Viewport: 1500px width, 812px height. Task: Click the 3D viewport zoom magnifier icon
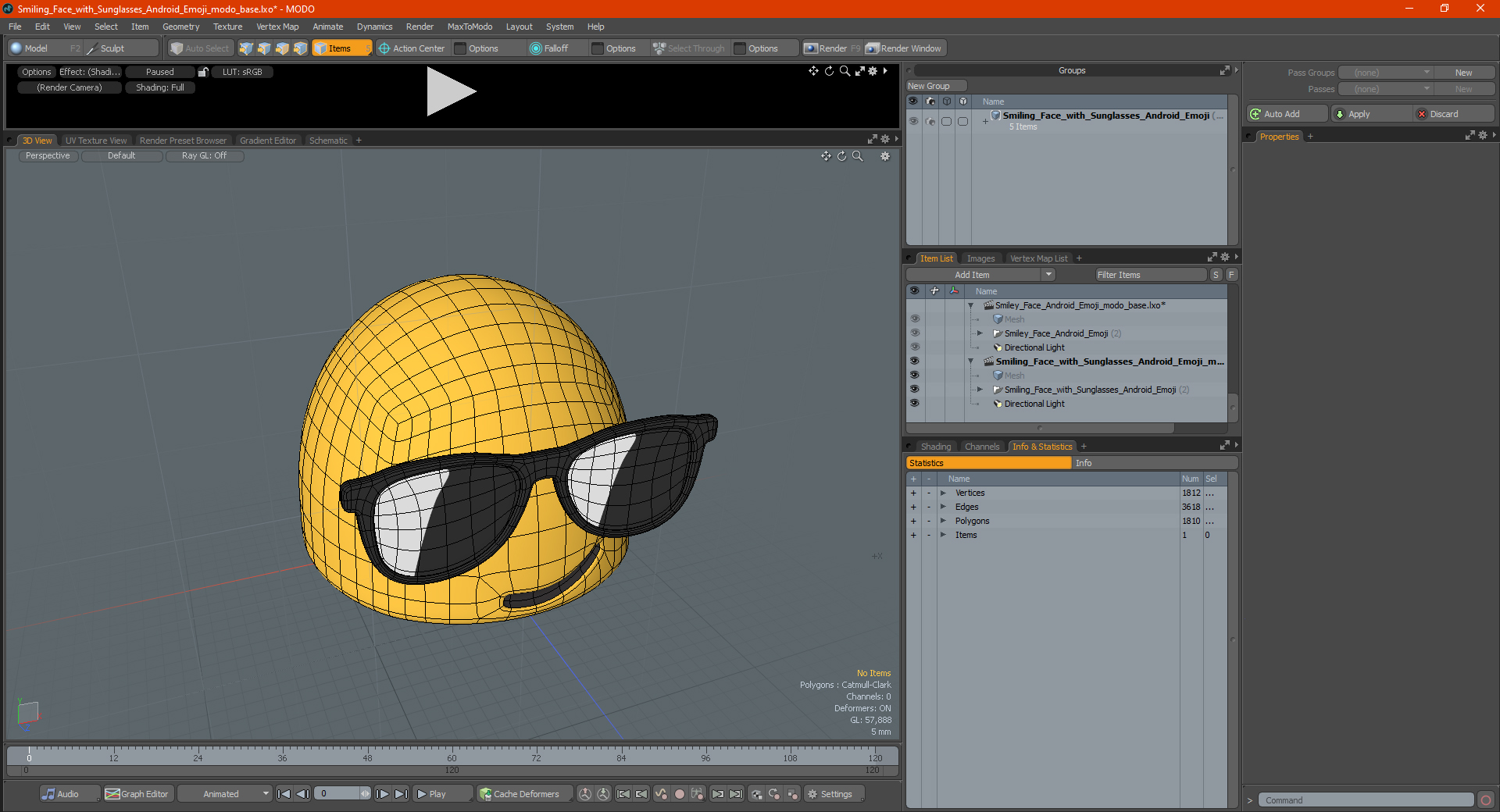(857, 156)
